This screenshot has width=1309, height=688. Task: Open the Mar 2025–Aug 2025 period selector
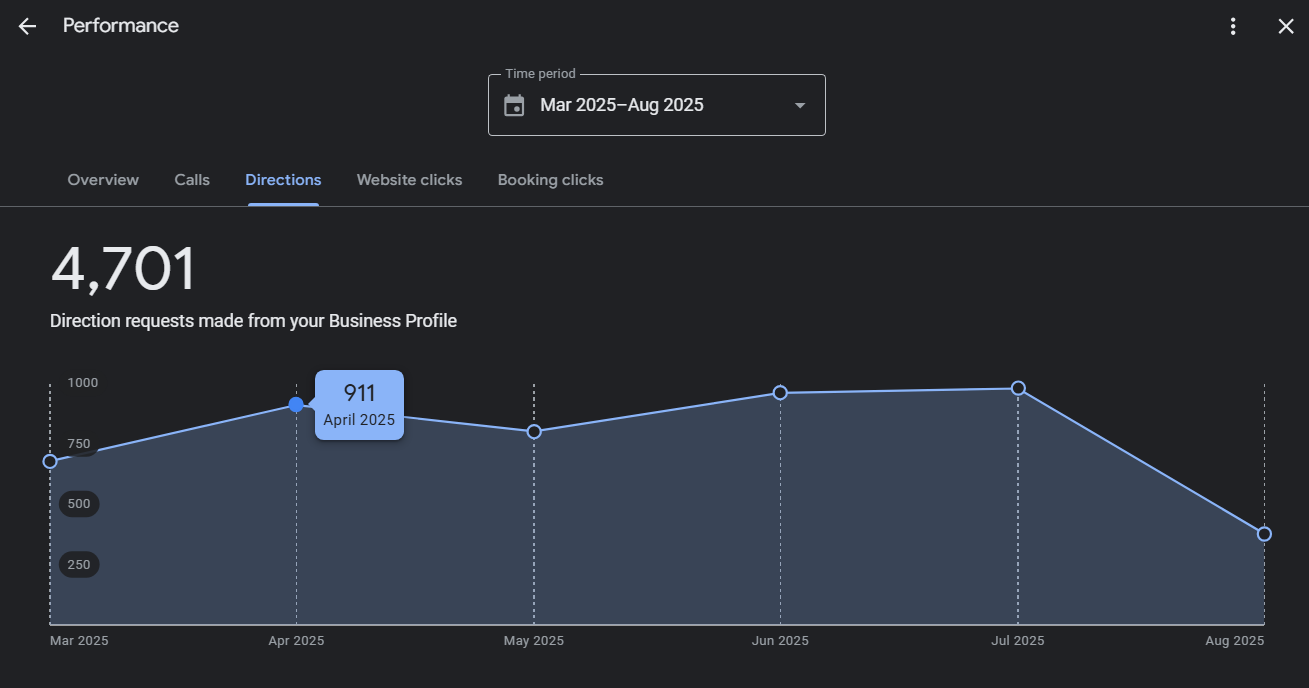coord(657,105)
